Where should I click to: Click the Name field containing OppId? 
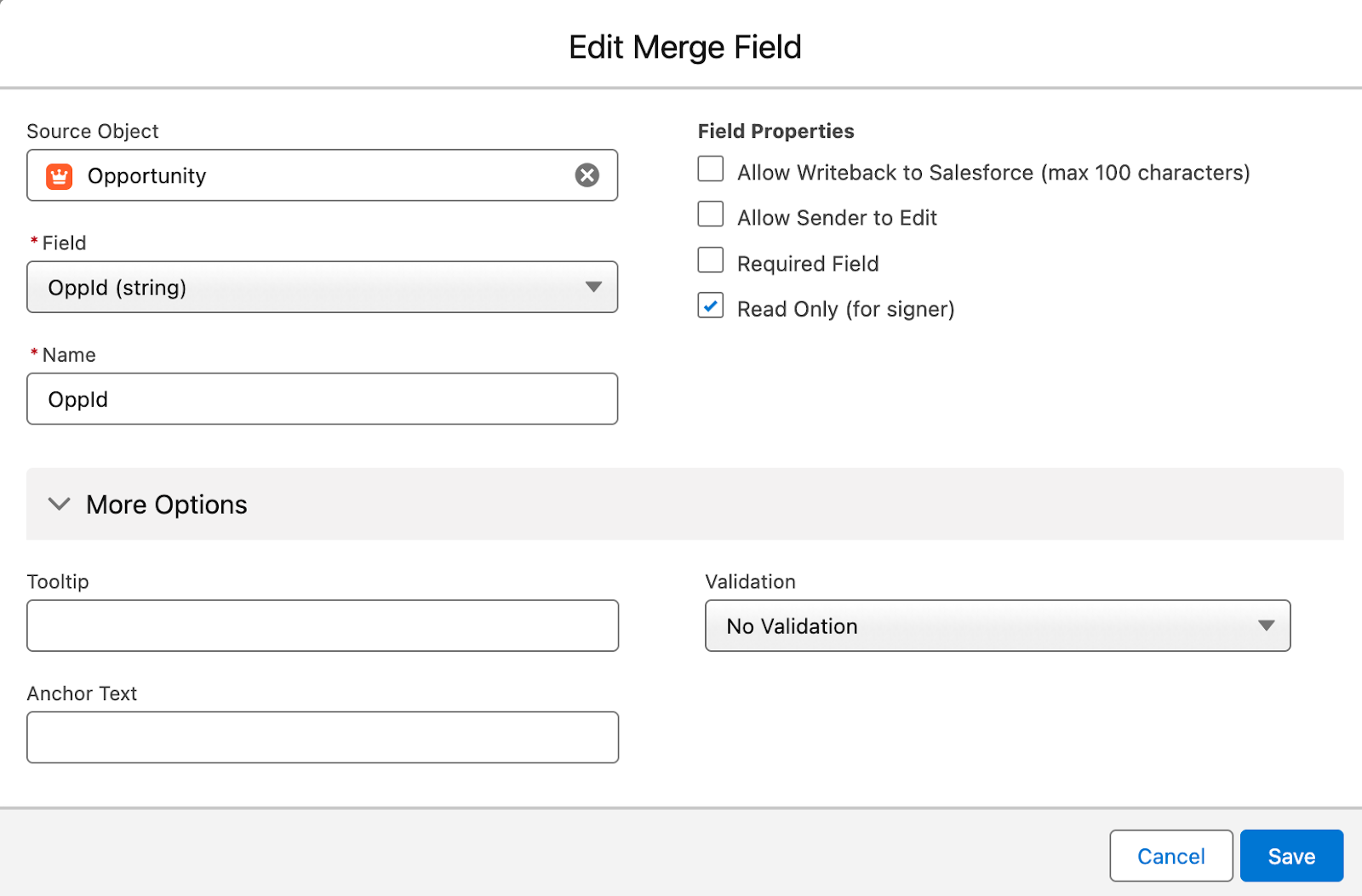coord(322,398)
